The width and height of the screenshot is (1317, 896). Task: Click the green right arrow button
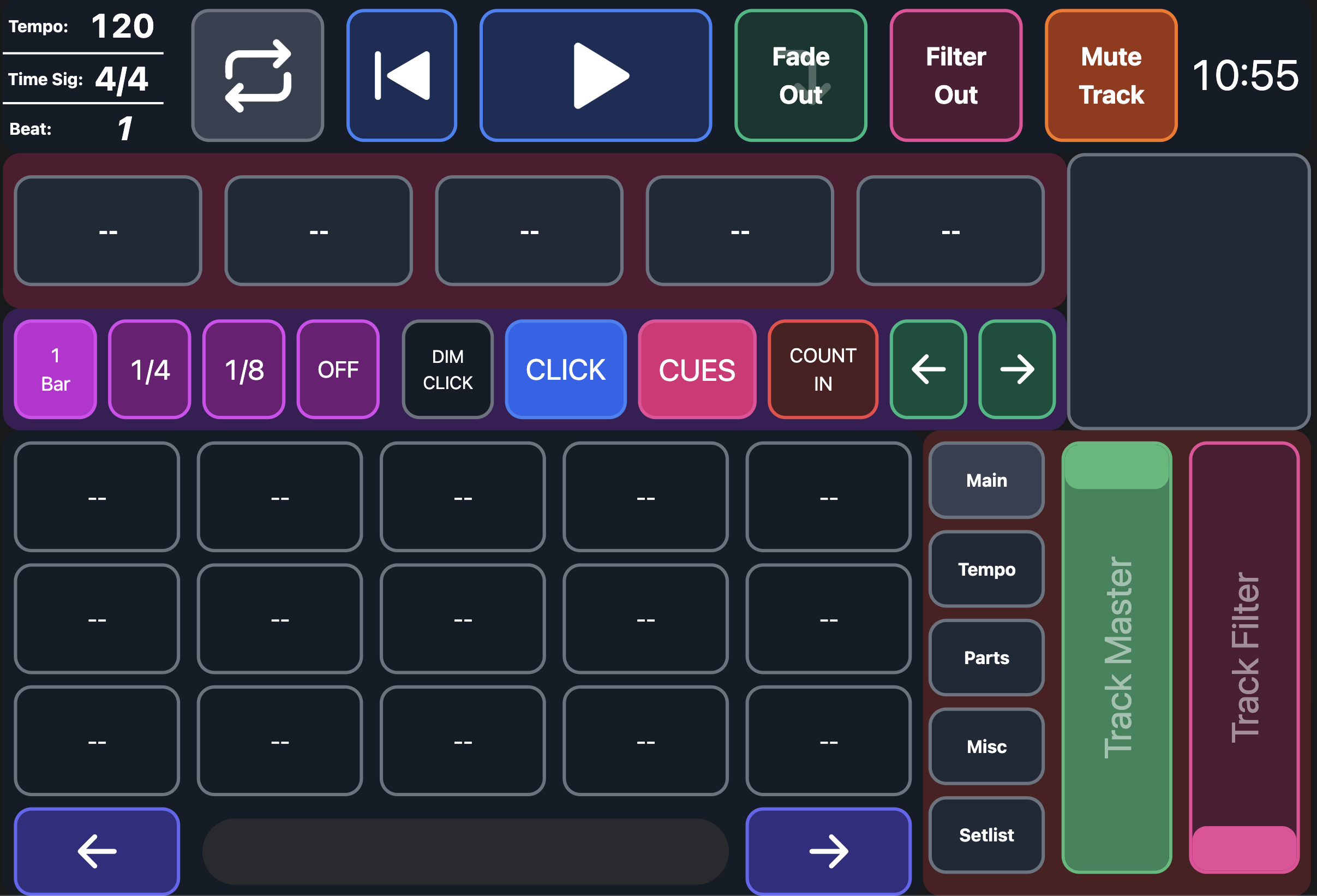tap(1016, 369)
